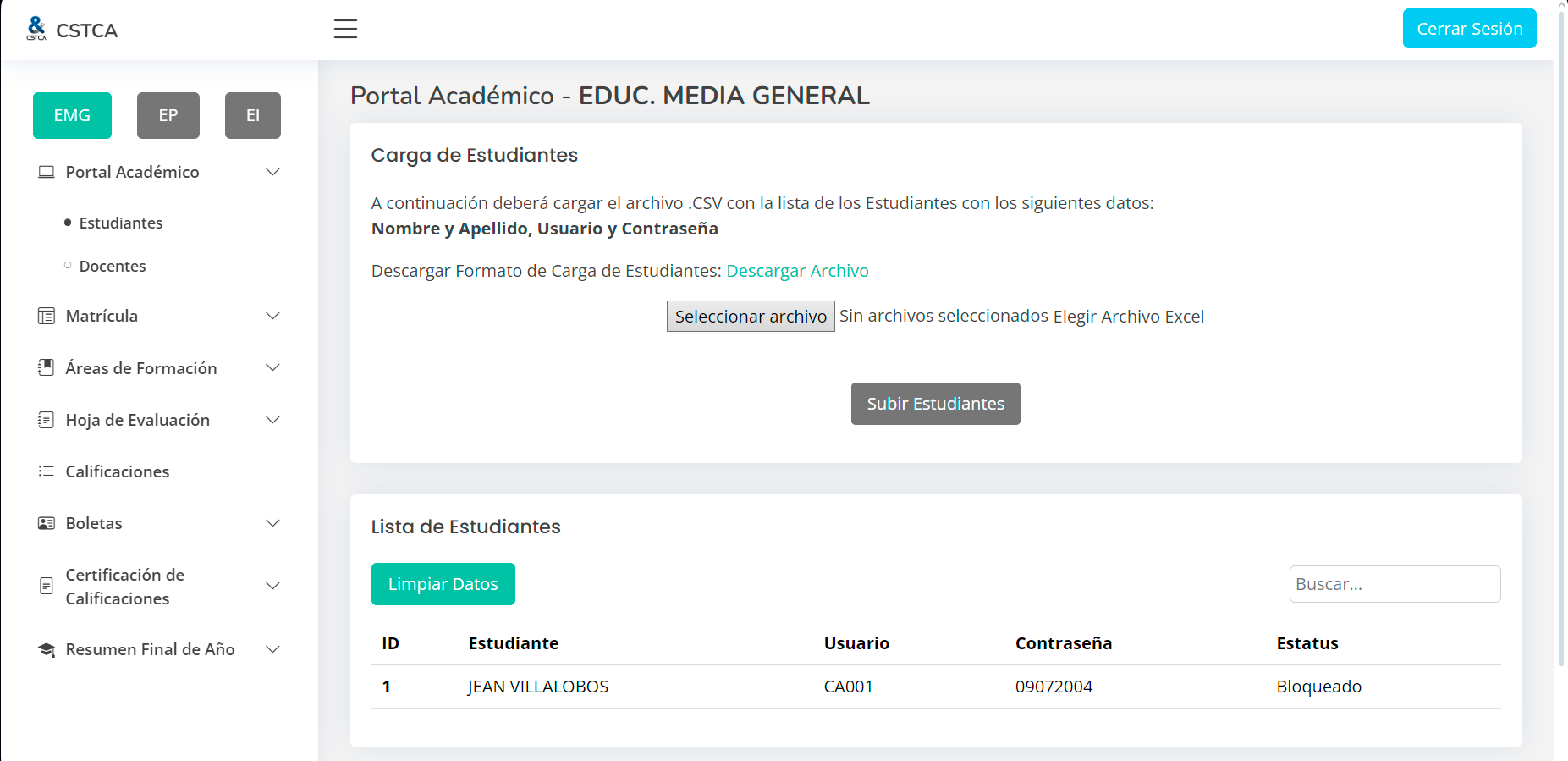Click the CSTCA ampersand logo icon
1568x761 pixels.
[x=36, y=29]
